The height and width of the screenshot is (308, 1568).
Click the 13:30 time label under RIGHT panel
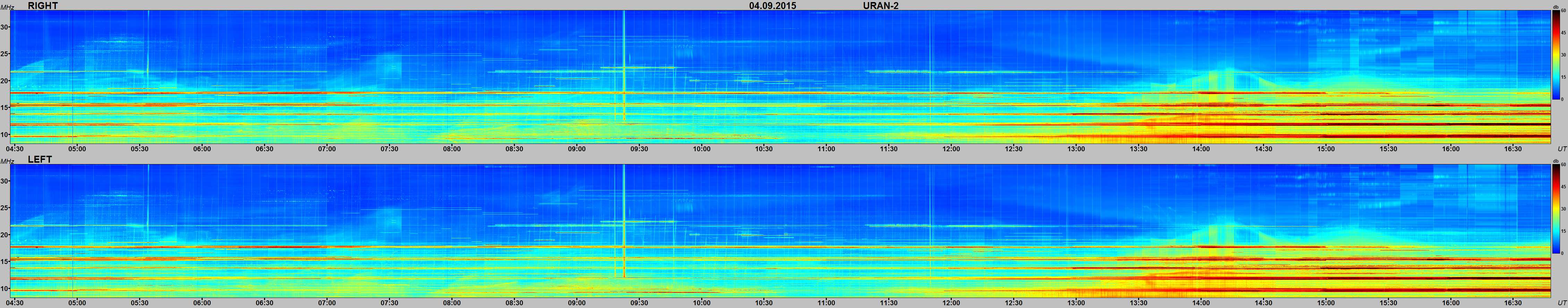tap(1139, 149)
